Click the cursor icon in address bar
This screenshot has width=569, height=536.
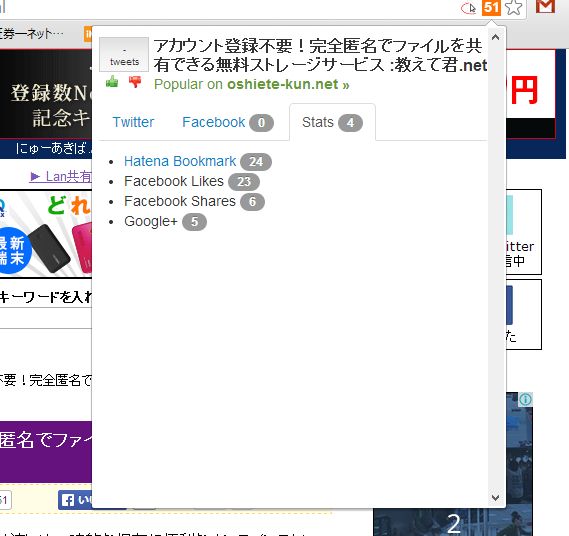pyautogui.click(x=468, y=8)
